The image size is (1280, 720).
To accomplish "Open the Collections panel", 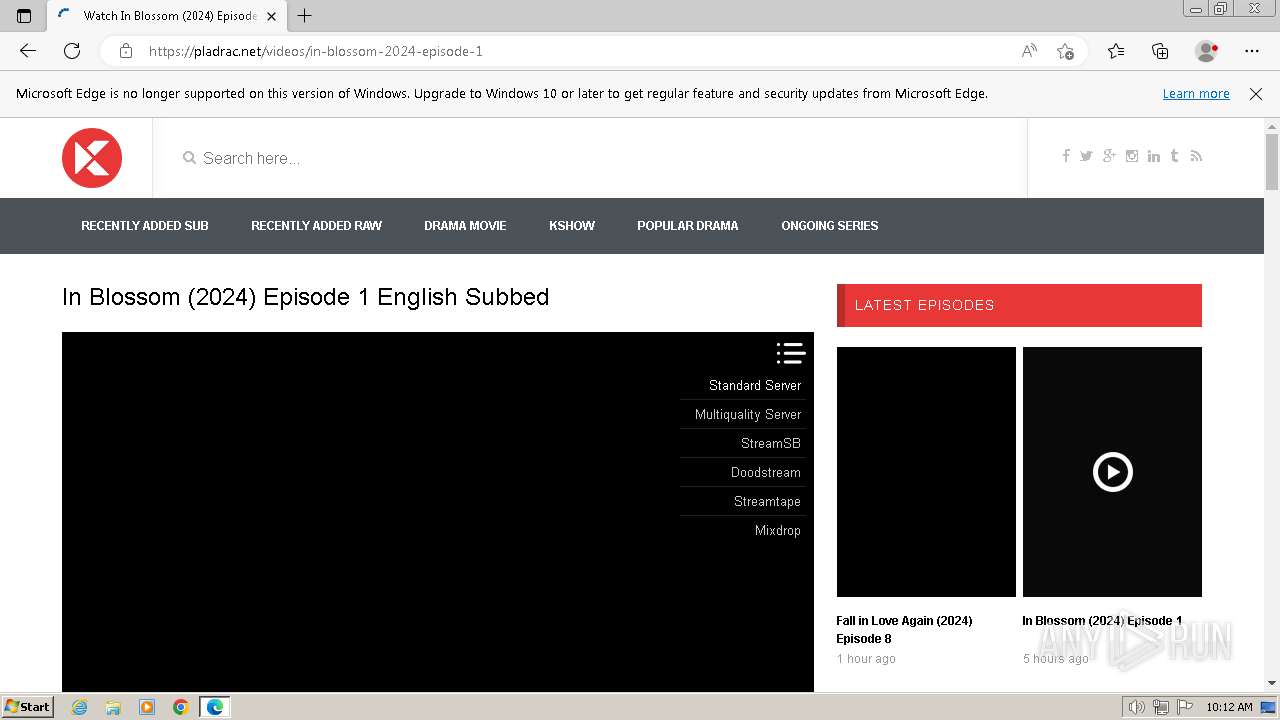I will [1160, 51].
